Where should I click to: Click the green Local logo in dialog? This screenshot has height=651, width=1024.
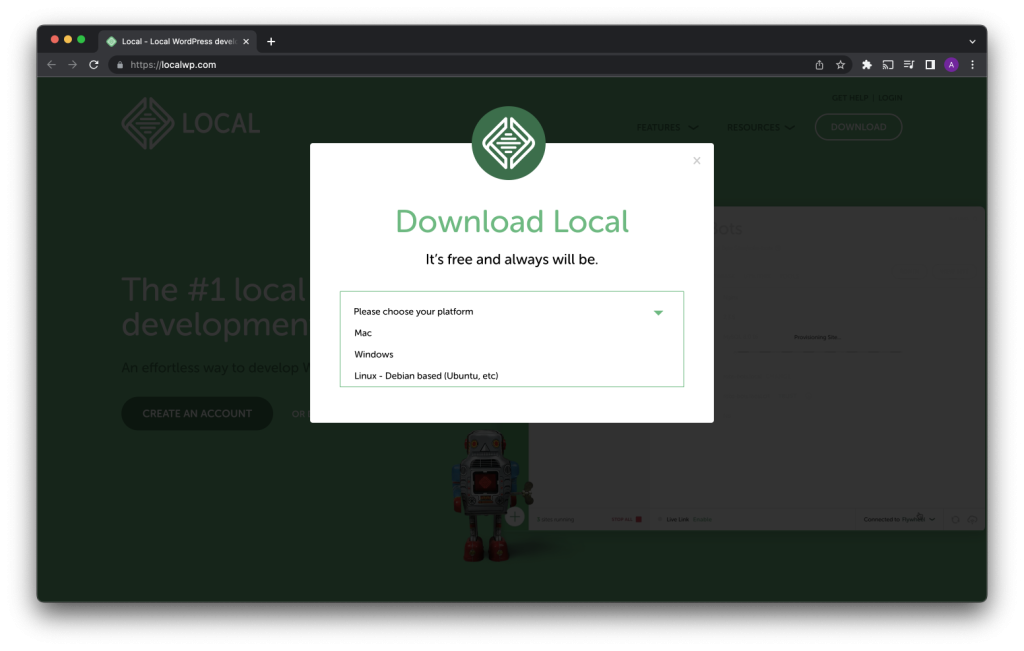click(508, 143)
